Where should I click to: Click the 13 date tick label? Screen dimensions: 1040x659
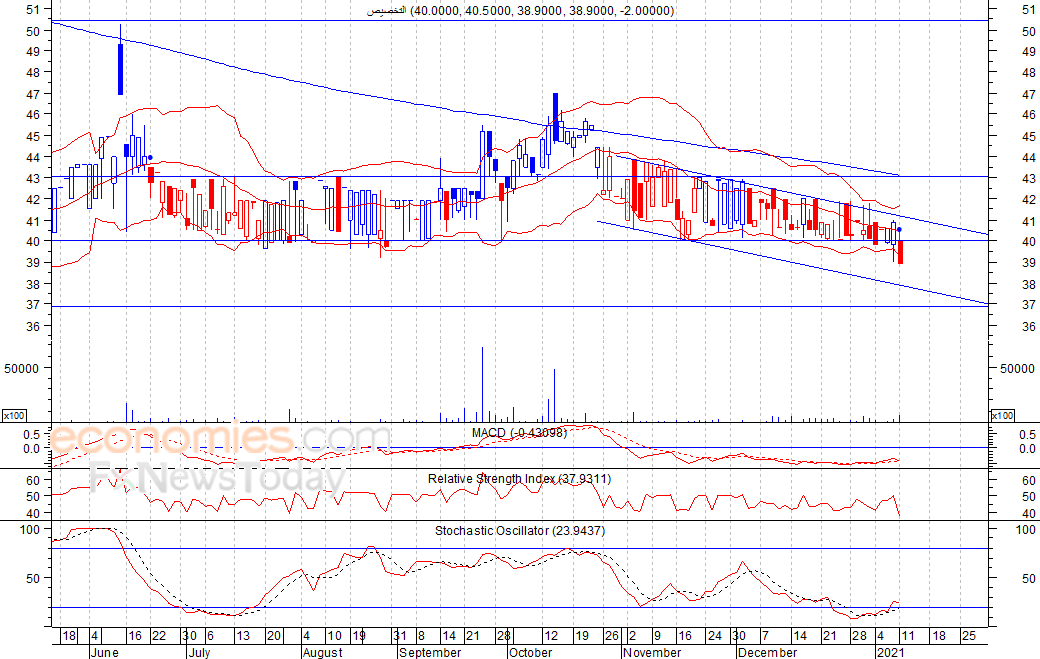(x=243, y=636)
